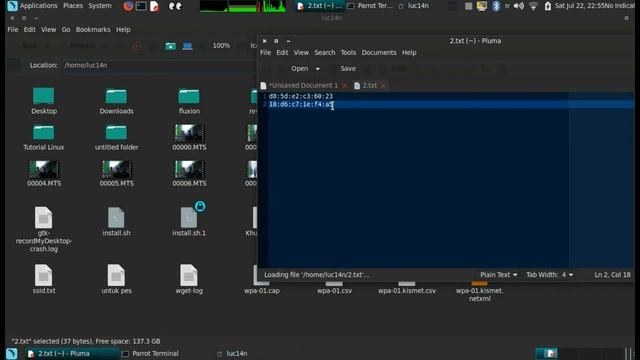Select the Tutorial Linux folder
The height and width of the screenshot is (360, 640).
pyautogui.click(x=44, y=133)
